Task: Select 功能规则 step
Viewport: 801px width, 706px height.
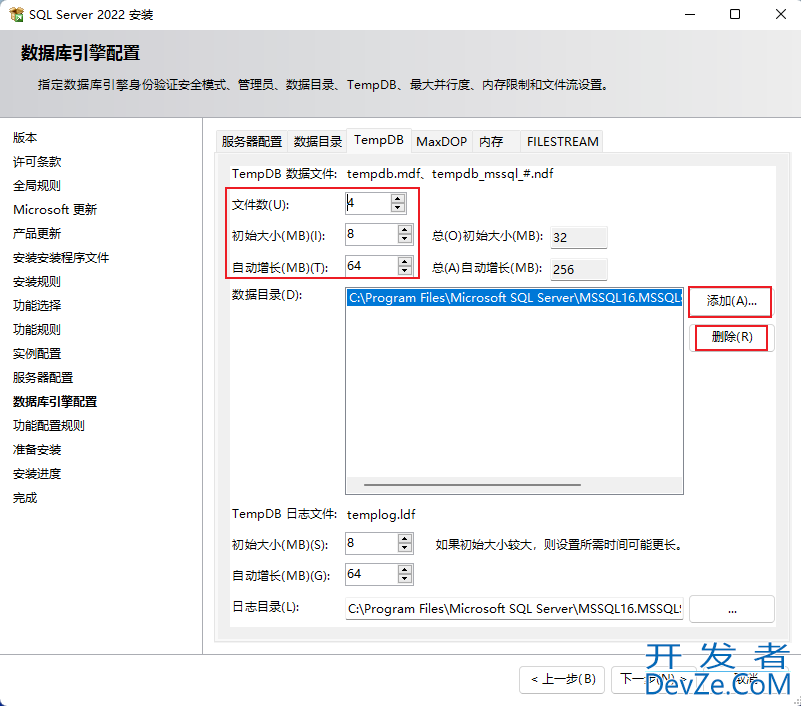Action: click(x=37, y=330)
